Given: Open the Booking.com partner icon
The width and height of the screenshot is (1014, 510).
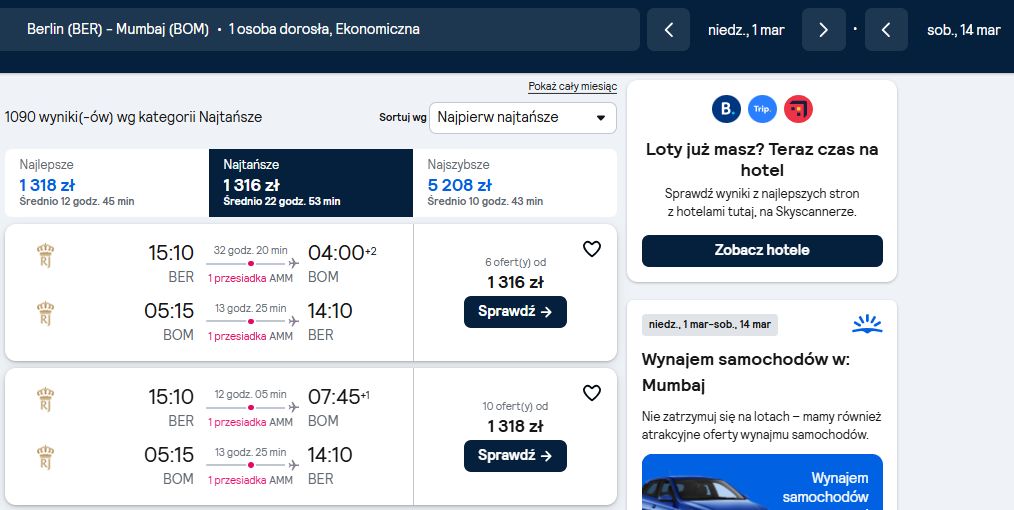Looking at the screenshot, I should 726,109.
